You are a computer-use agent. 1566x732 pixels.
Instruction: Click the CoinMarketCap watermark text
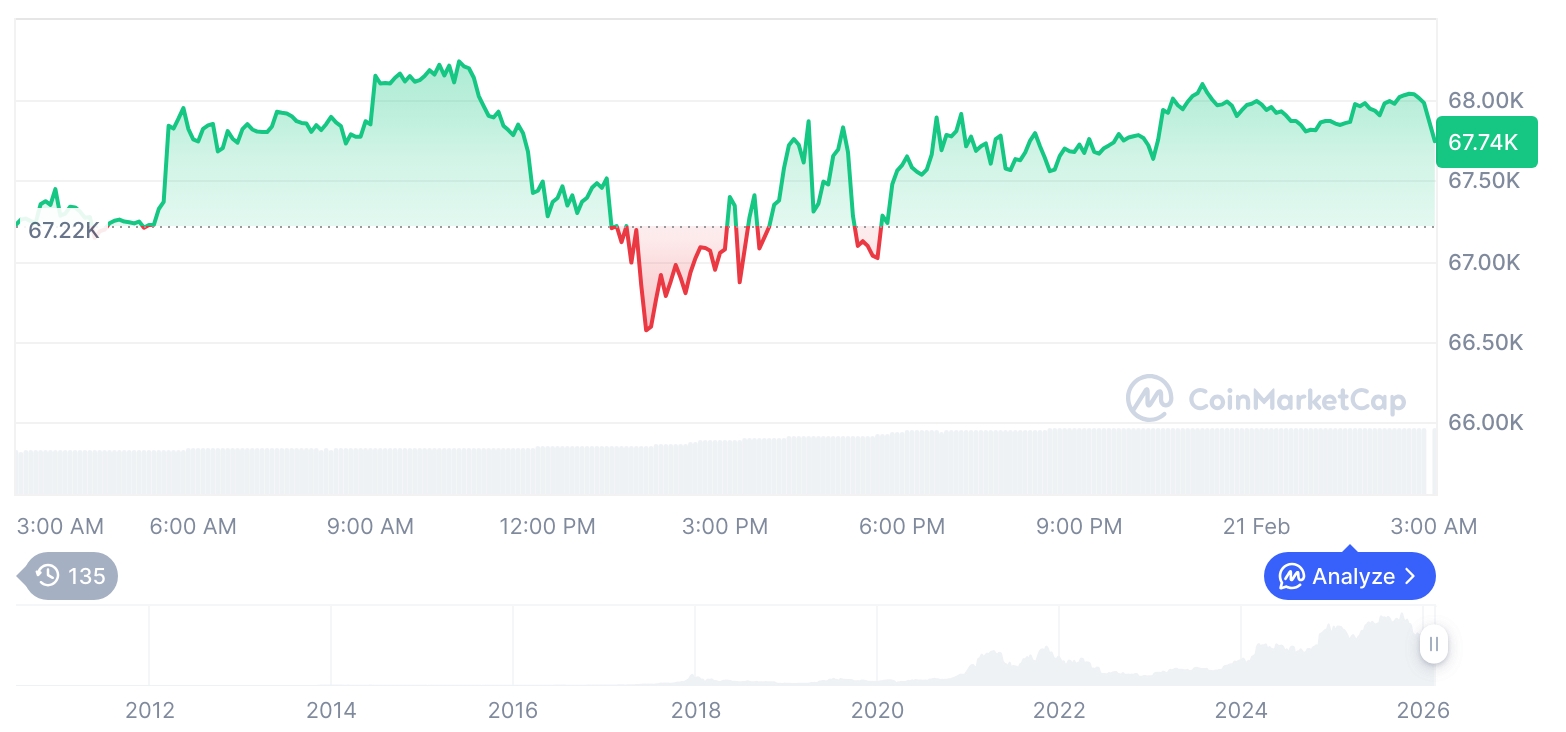pos(1297,400)
